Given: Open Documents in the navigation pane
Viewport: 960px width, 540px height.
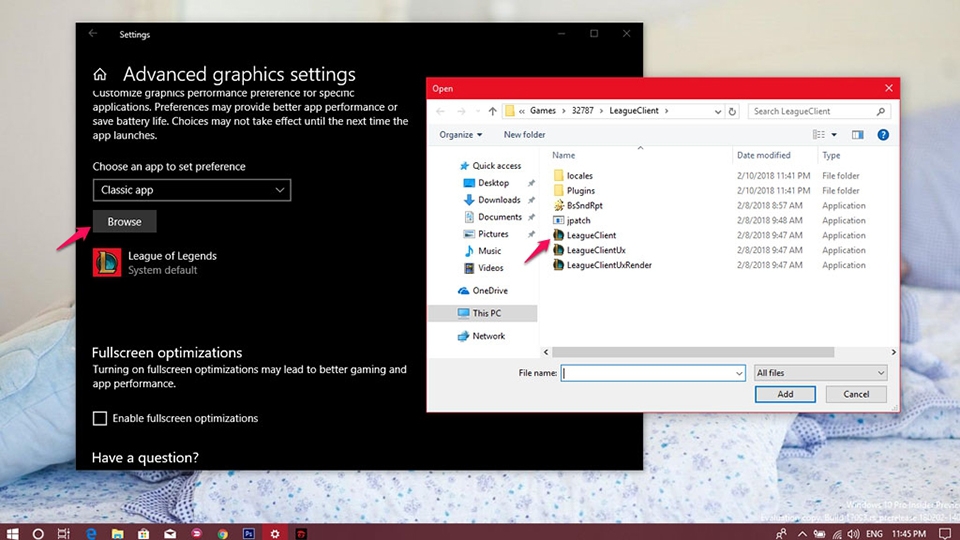Looking at the screenshot, I should click(x=493, y=217).
